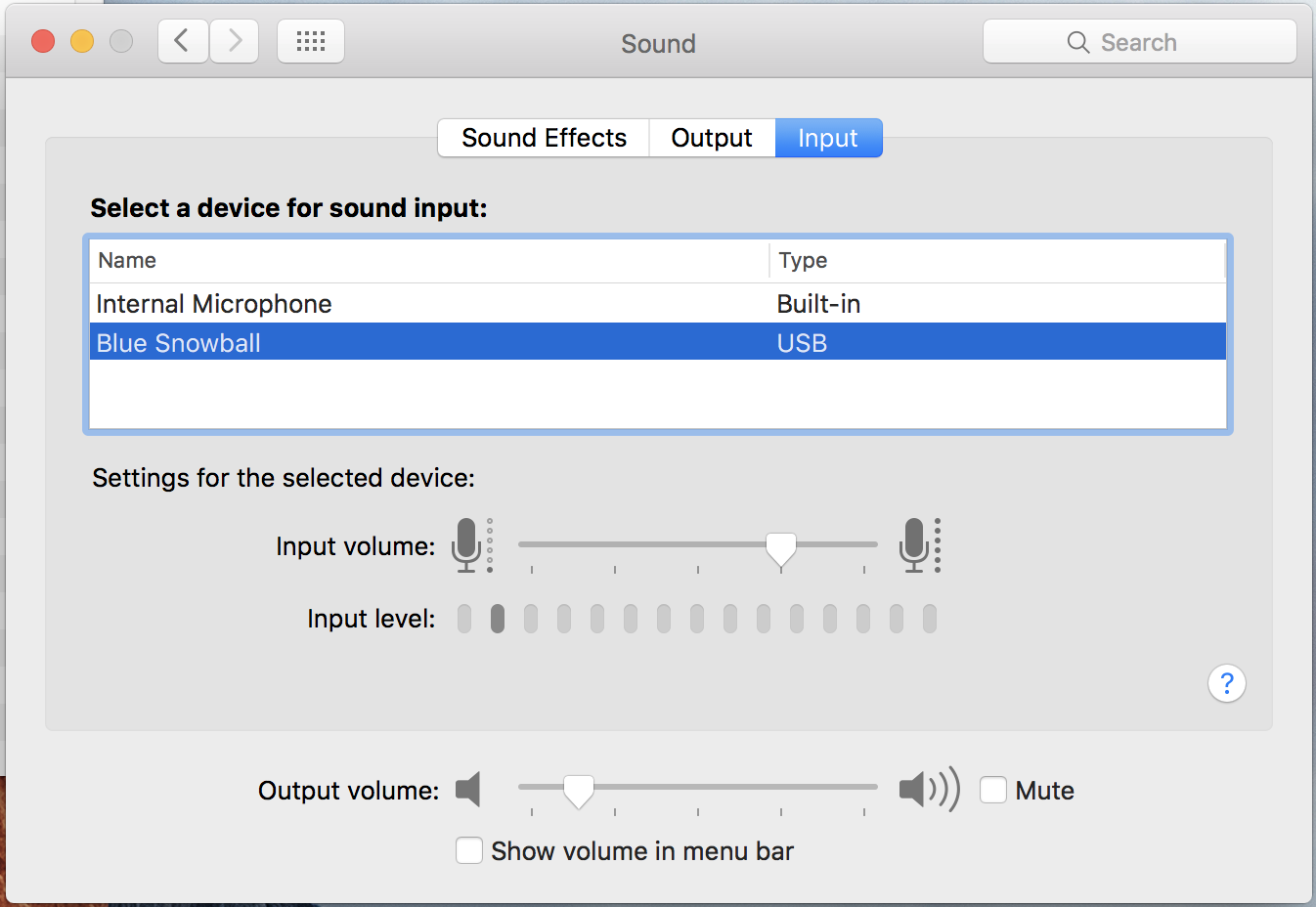This screenshot has width=1316, height=907.
Task: Select the Input tab
Action: click(x=828, y=138)
